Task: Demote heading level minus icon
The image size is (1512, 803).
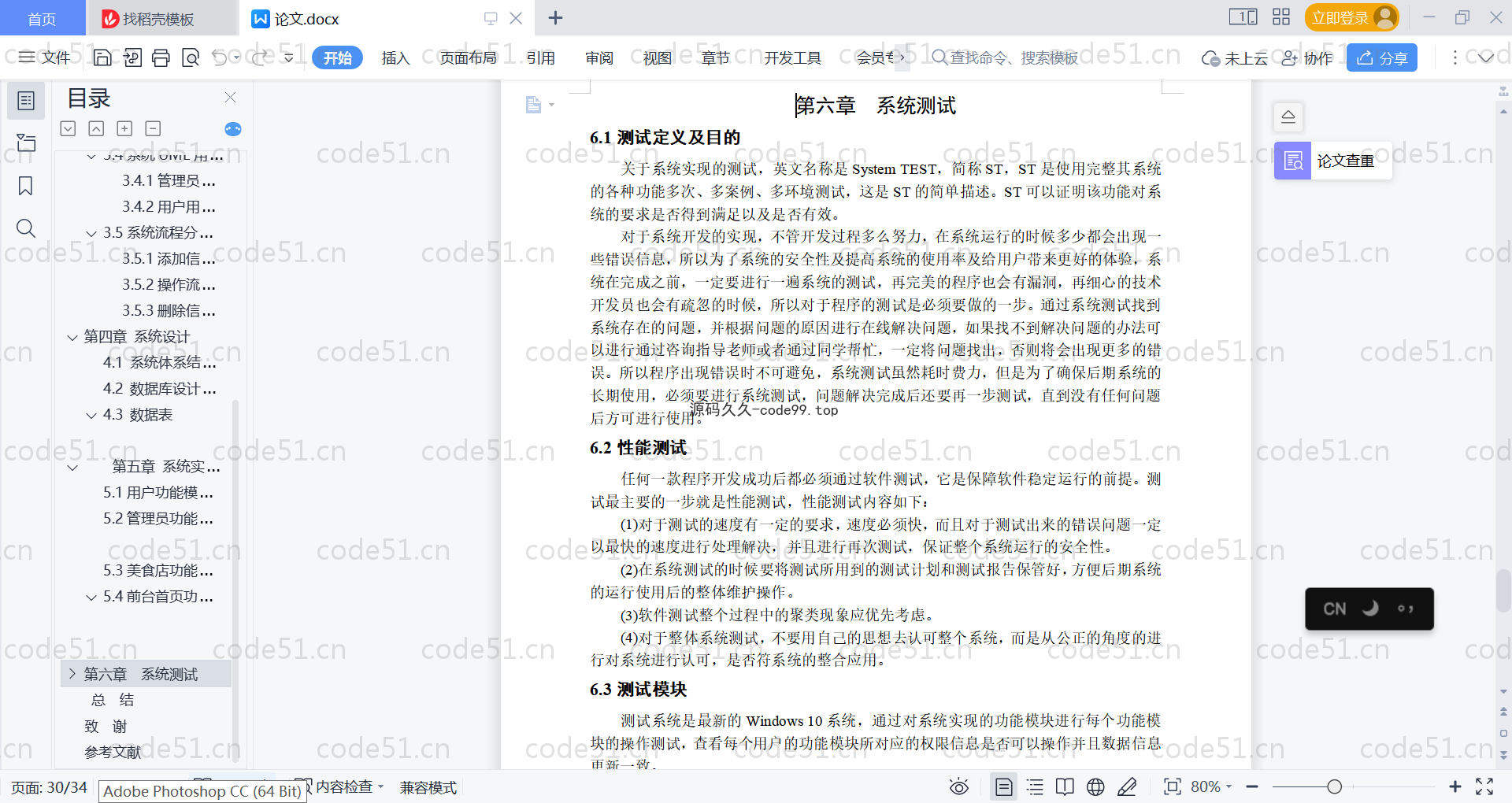Action: click(x=154, y=128)
